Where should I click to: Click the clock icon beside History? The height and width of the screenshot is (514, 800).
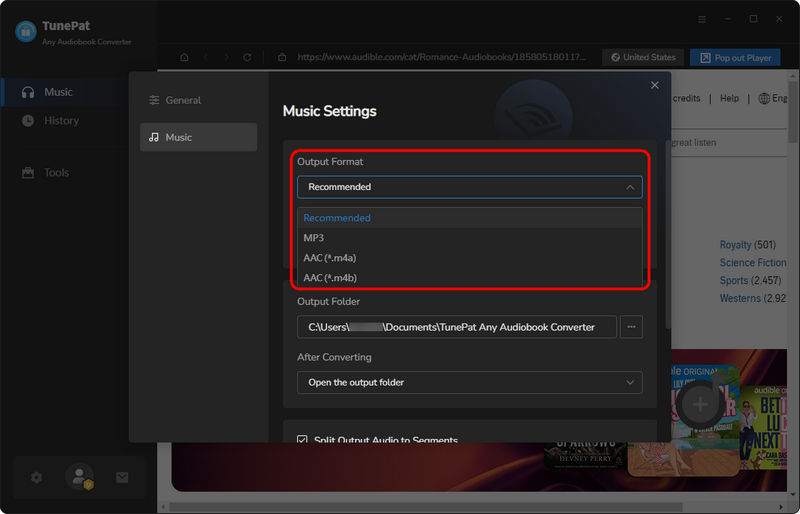(28, 120)
